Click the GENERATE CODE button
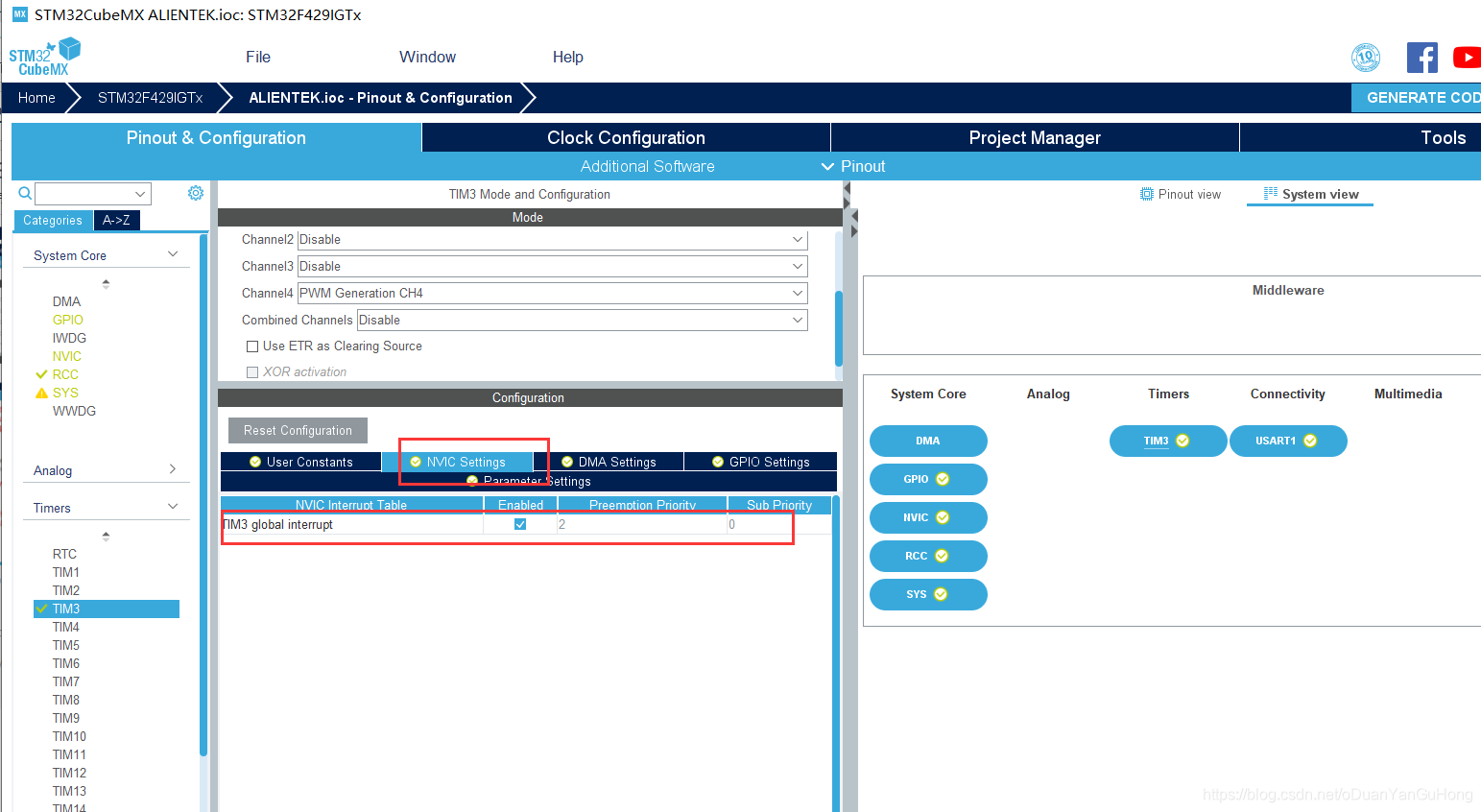 click(x=1417, y=97)
